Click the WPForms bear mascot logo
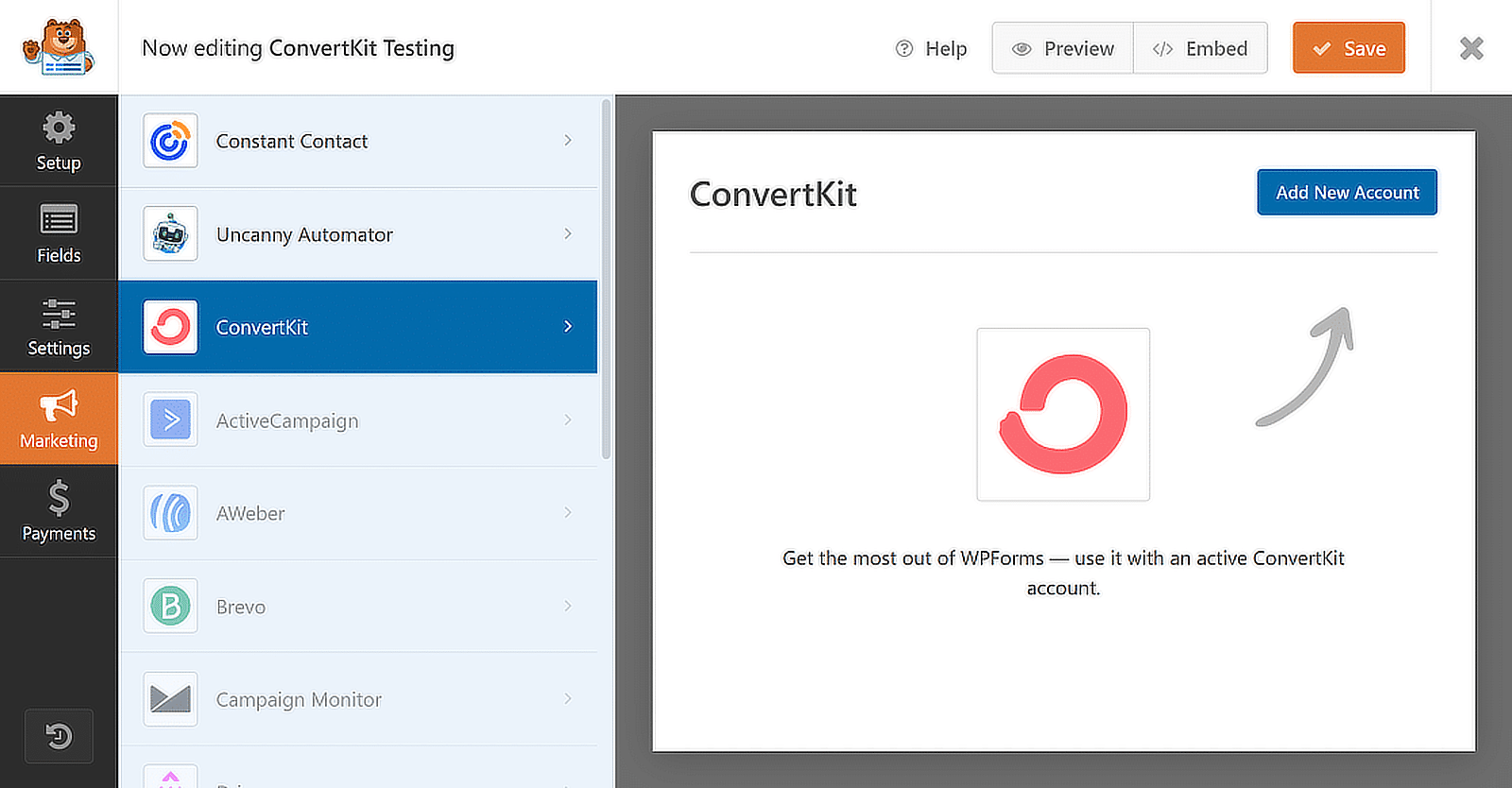Viewport: 1512px width, 788px height. (x=59, y=47)
